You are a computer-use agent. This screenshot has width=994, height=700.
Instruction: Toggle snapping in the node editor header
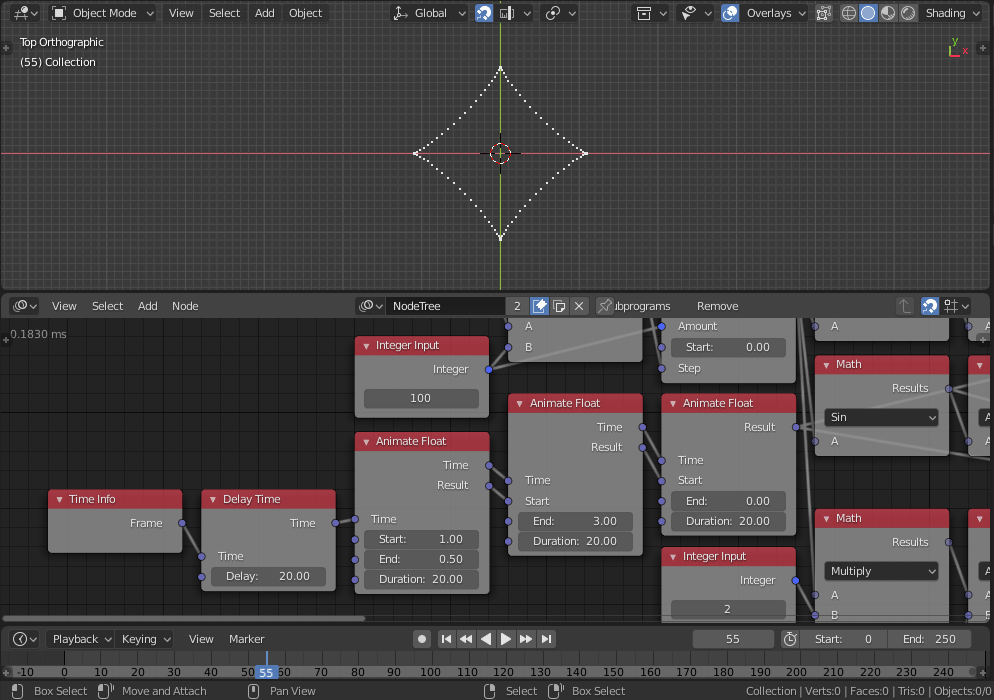coord(930,306)
